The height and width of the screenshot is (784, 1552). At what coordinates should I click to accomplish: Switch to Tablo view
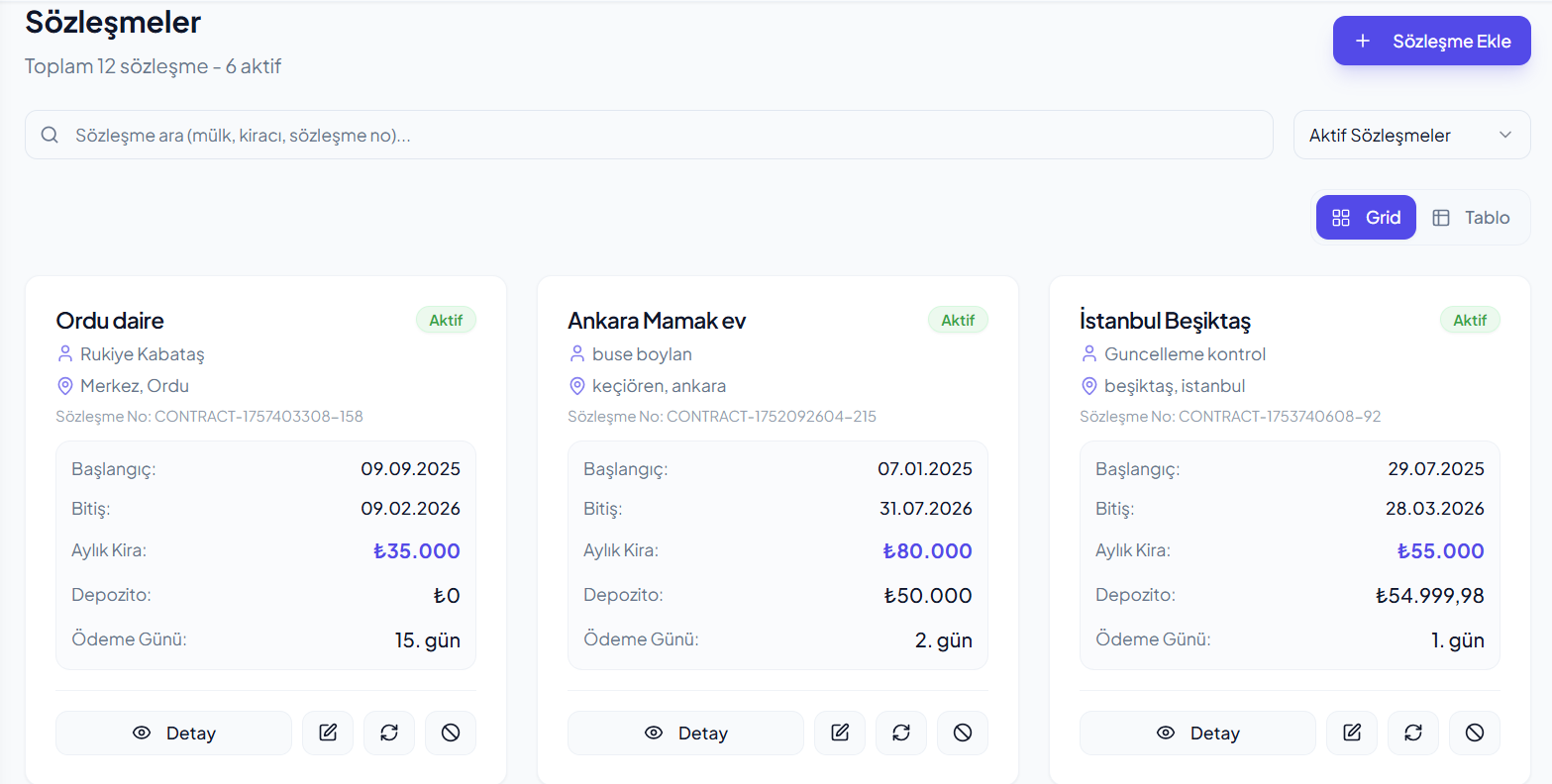[x=1472, y=218]
